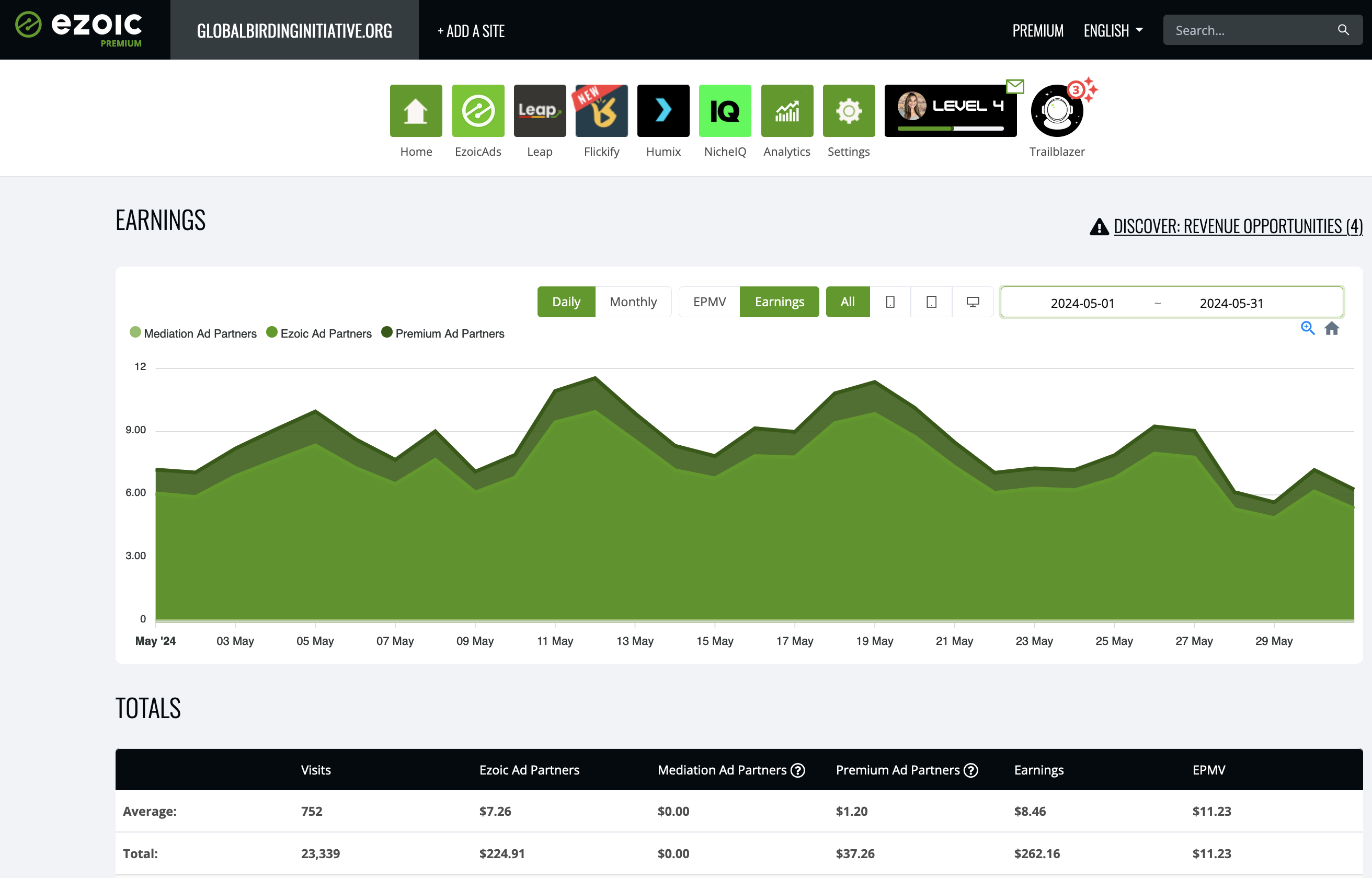Image resolution: width=1372 pixels, height=878 pixels.
Task: Show Earnings metric in chart
Action: click(x=780, y=302)
